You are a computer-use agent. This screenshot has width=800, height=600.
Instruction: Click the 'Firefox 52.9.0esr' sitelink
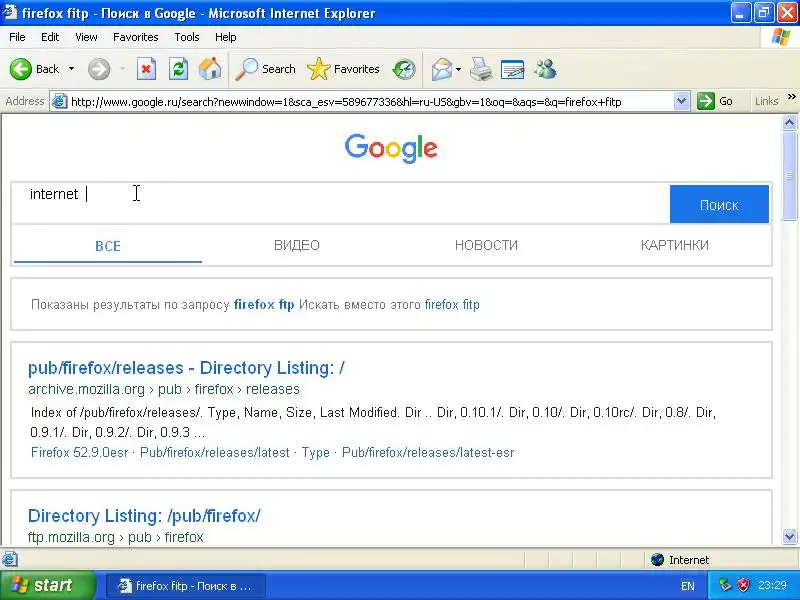(x=80, y=453)
